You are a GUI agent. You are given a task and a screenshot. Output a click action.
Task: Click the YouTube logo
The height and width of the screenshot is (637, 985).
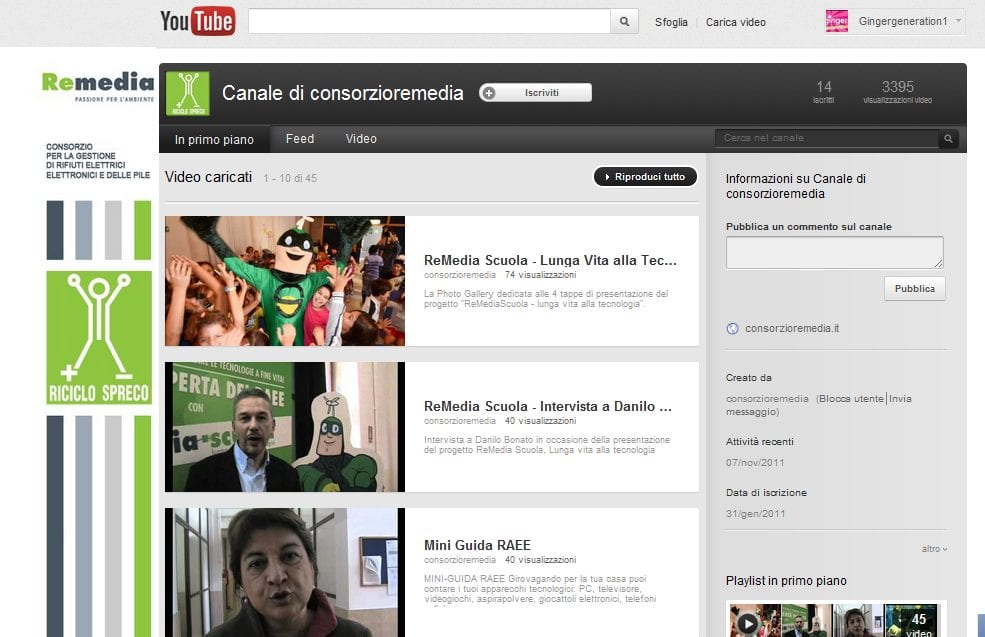pyautogui.click(x=198, y=21)
